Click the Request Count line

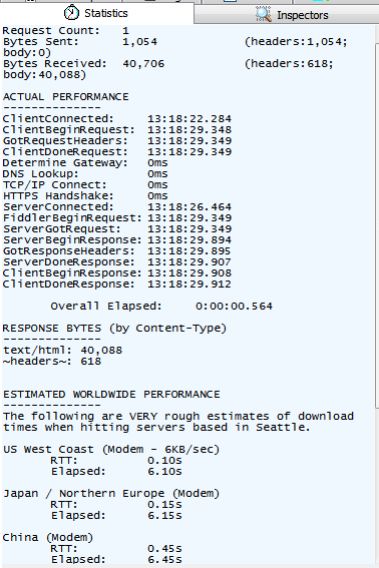66,30
